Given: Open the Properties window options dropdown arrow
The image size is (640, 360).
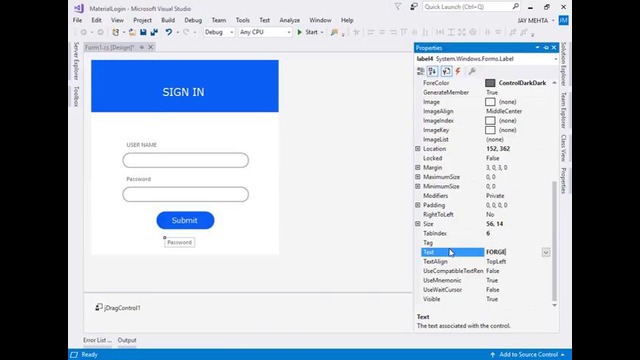Looking at the screenshot, I should (x=537, y=48).
